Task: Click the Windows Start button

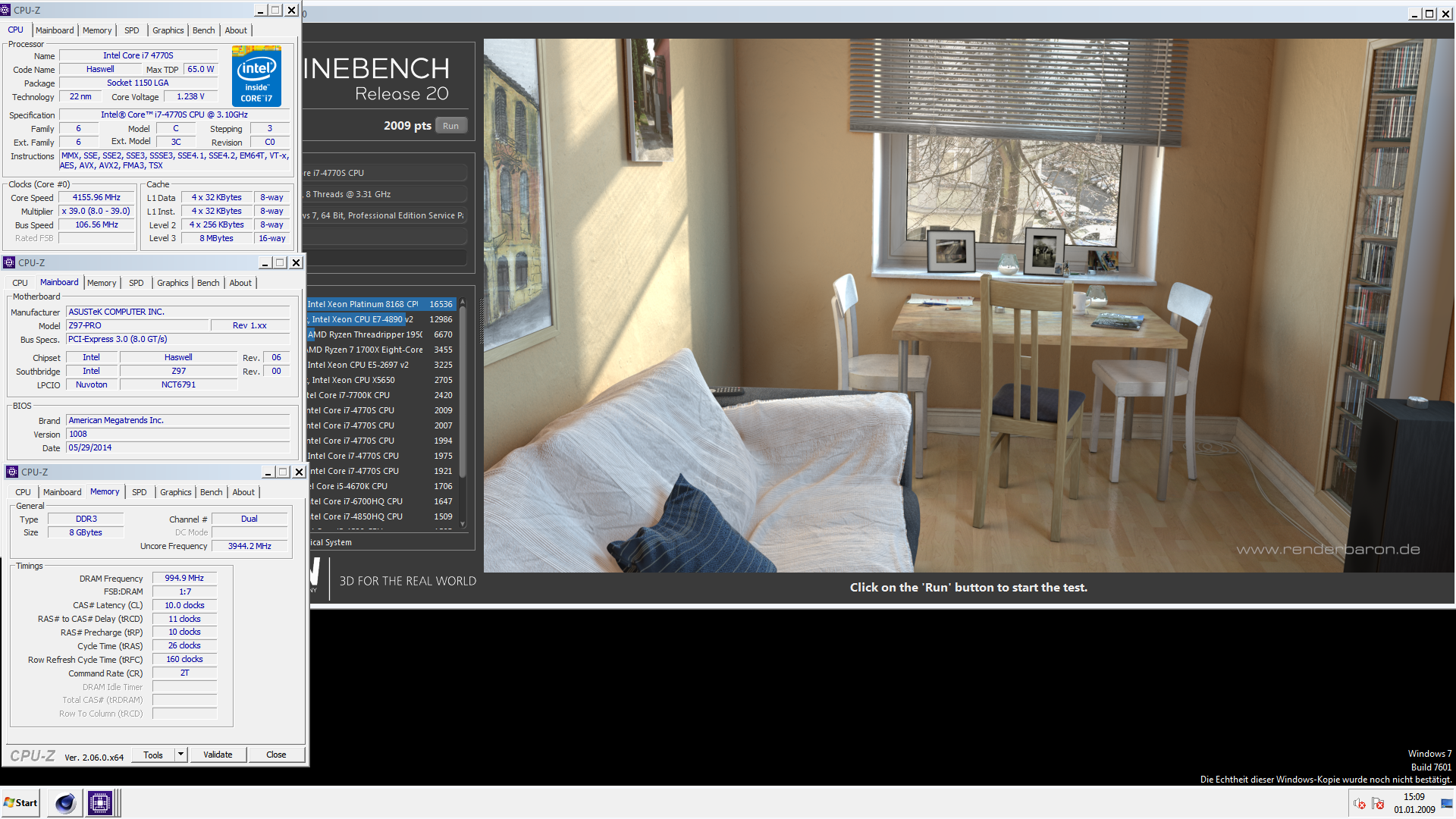Action: (21, 802)
